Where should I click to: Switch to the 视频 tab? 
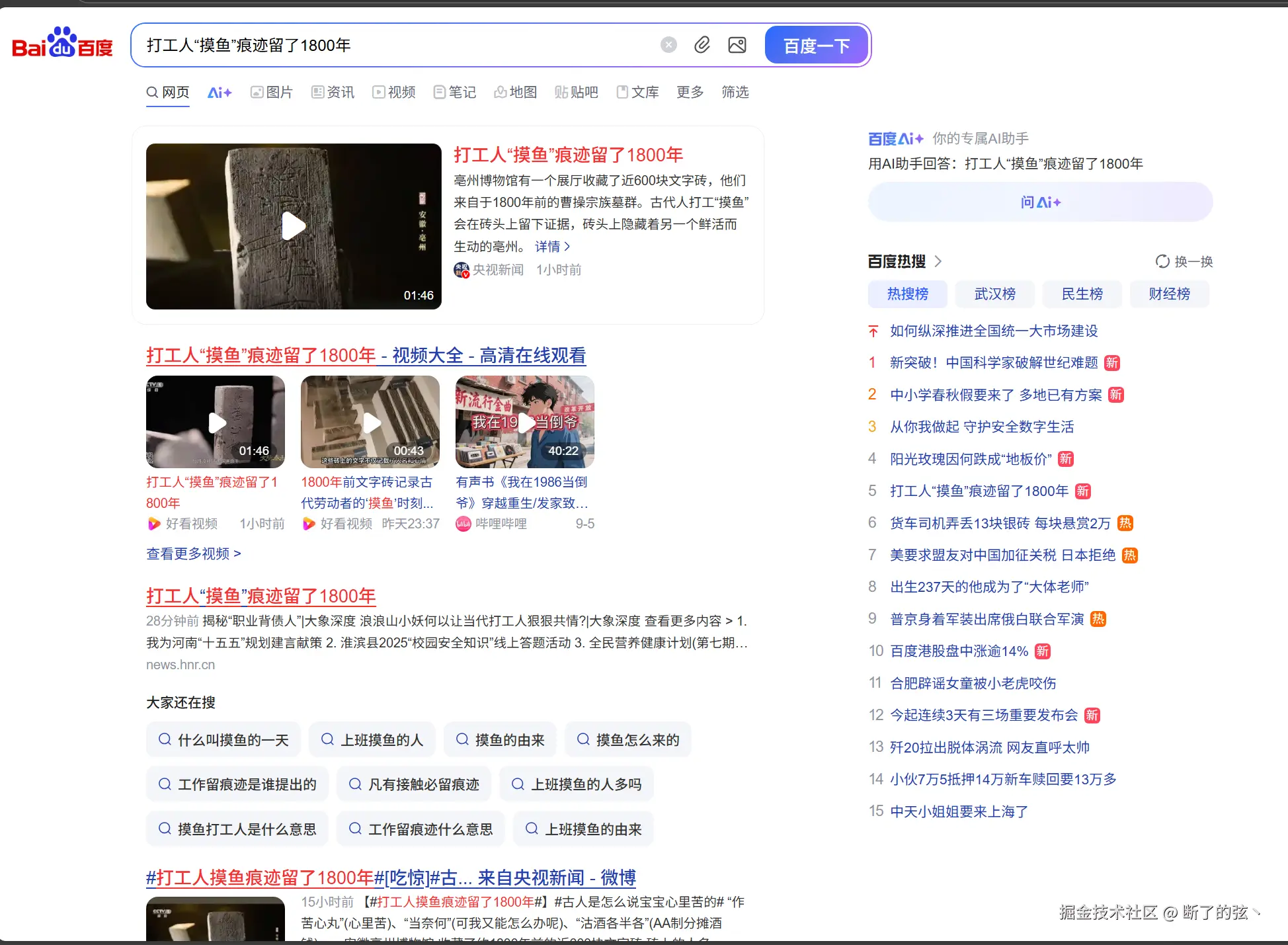click(x=393, y=93)
